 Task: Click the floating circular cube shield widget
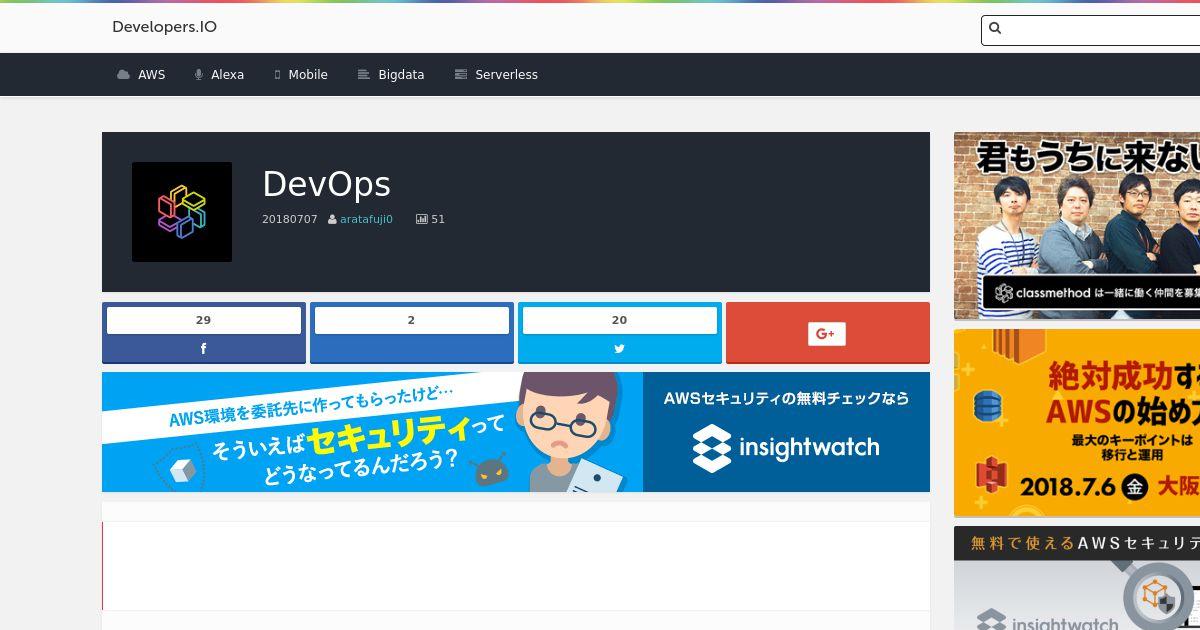point(1159,598)
